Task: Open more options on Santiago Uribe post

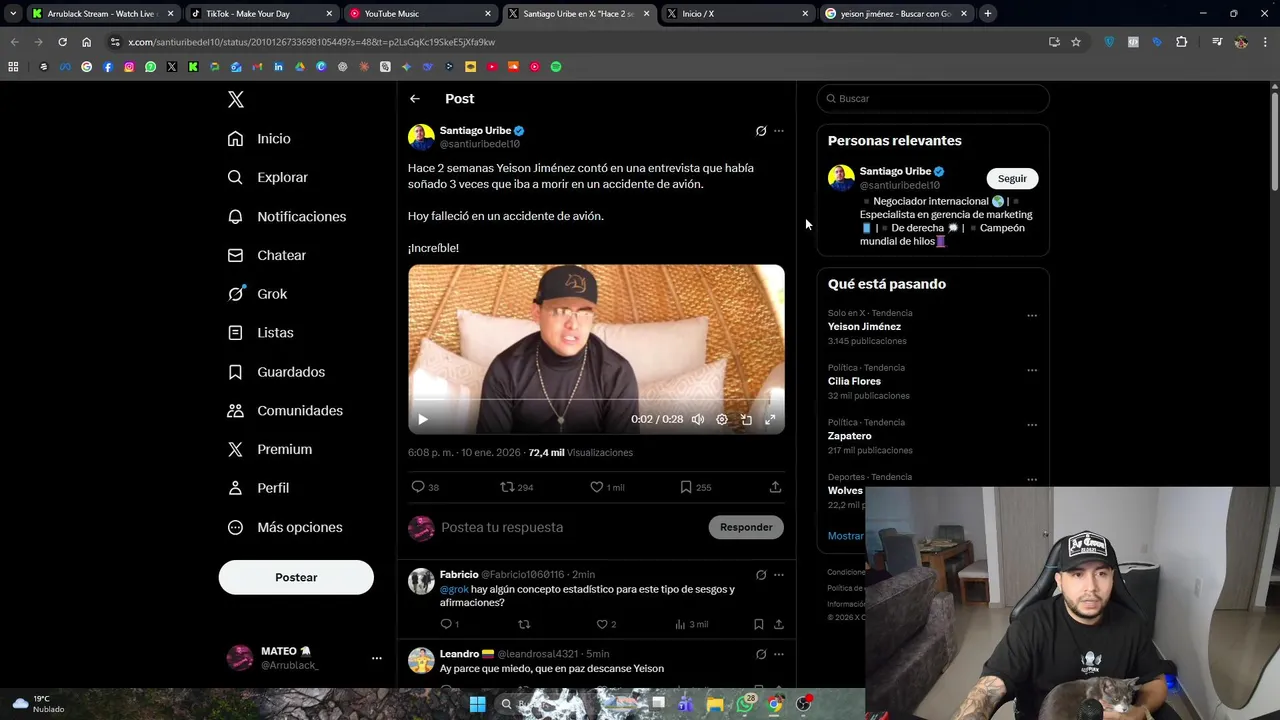Action: point(779,131)
